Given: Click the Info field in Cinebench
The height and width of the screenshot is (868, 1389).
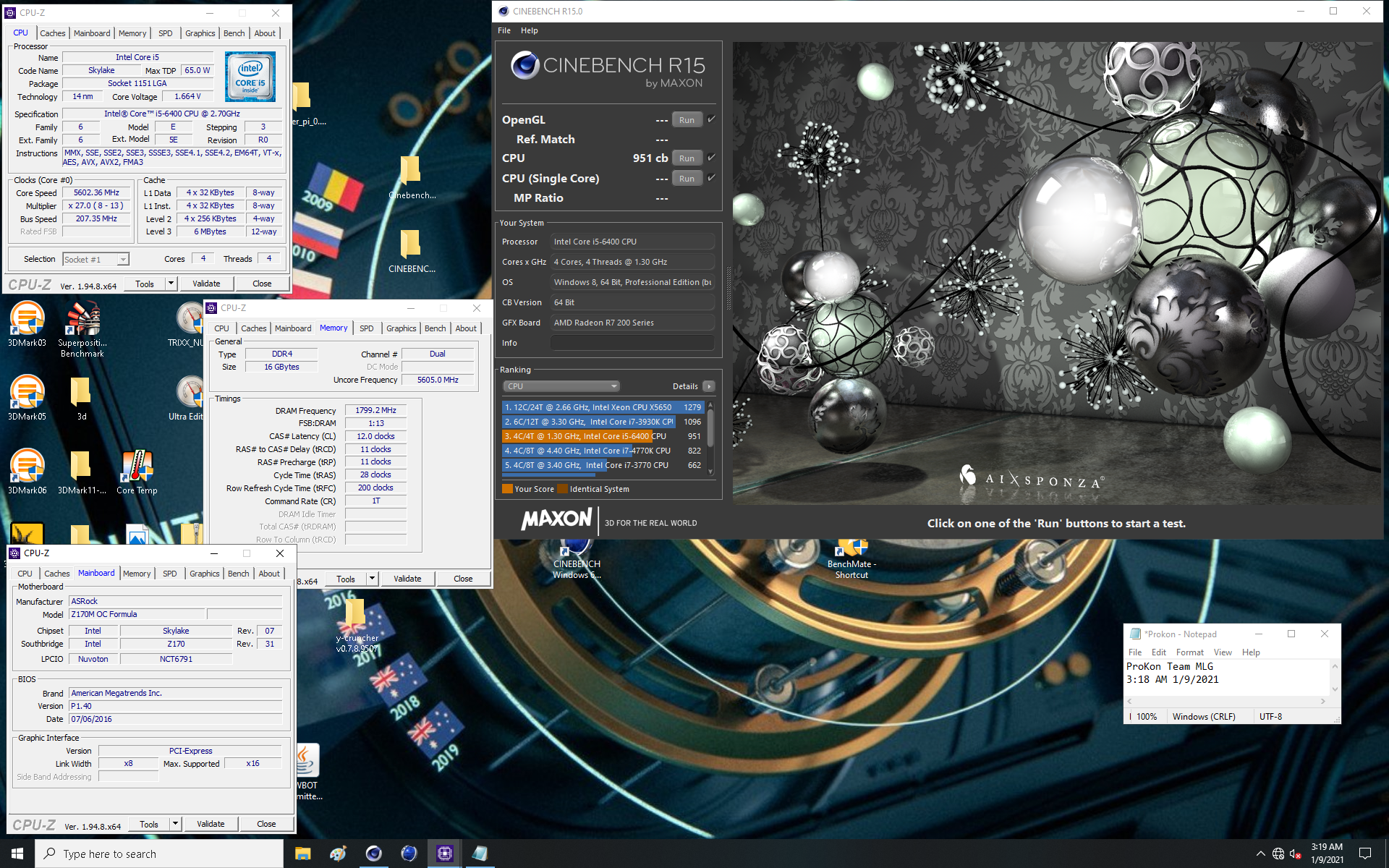Looking at the screenshot, I should (632, 343).
